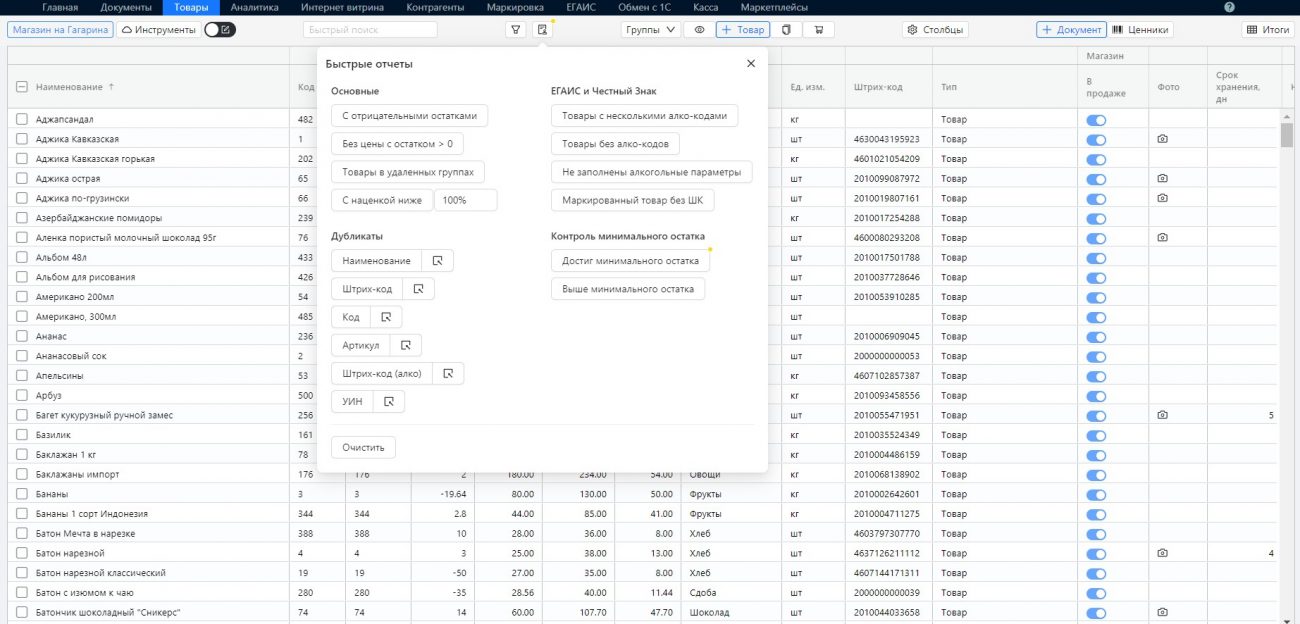The height and width of the screenshot is (624, 1300).
Task: Click select-duplicates icon next to Штрих-код (алко)
Action: pos(448,374)
